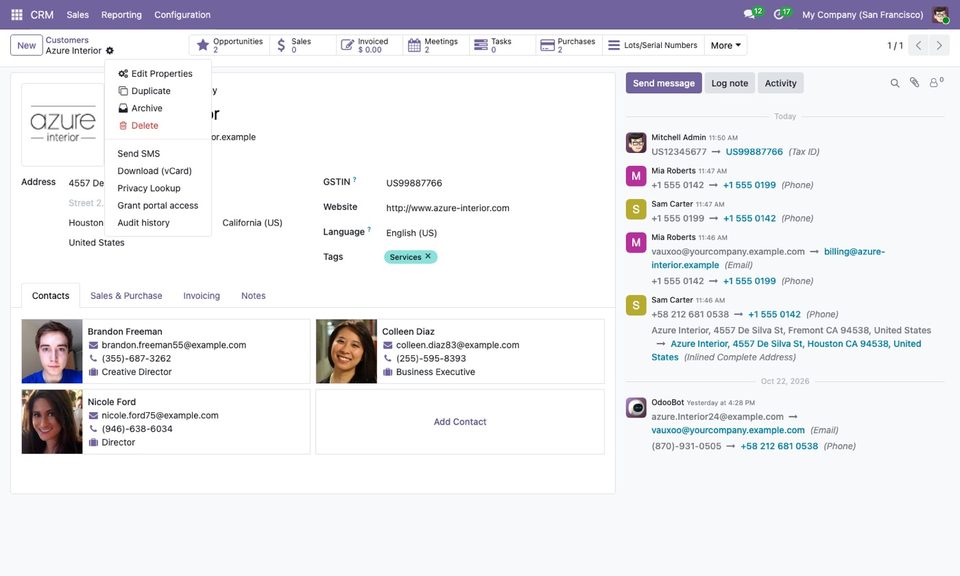The height and width of the screenshot is (576, 960).
Task: Open the Configuration menu
Action: tap(182, 15)
